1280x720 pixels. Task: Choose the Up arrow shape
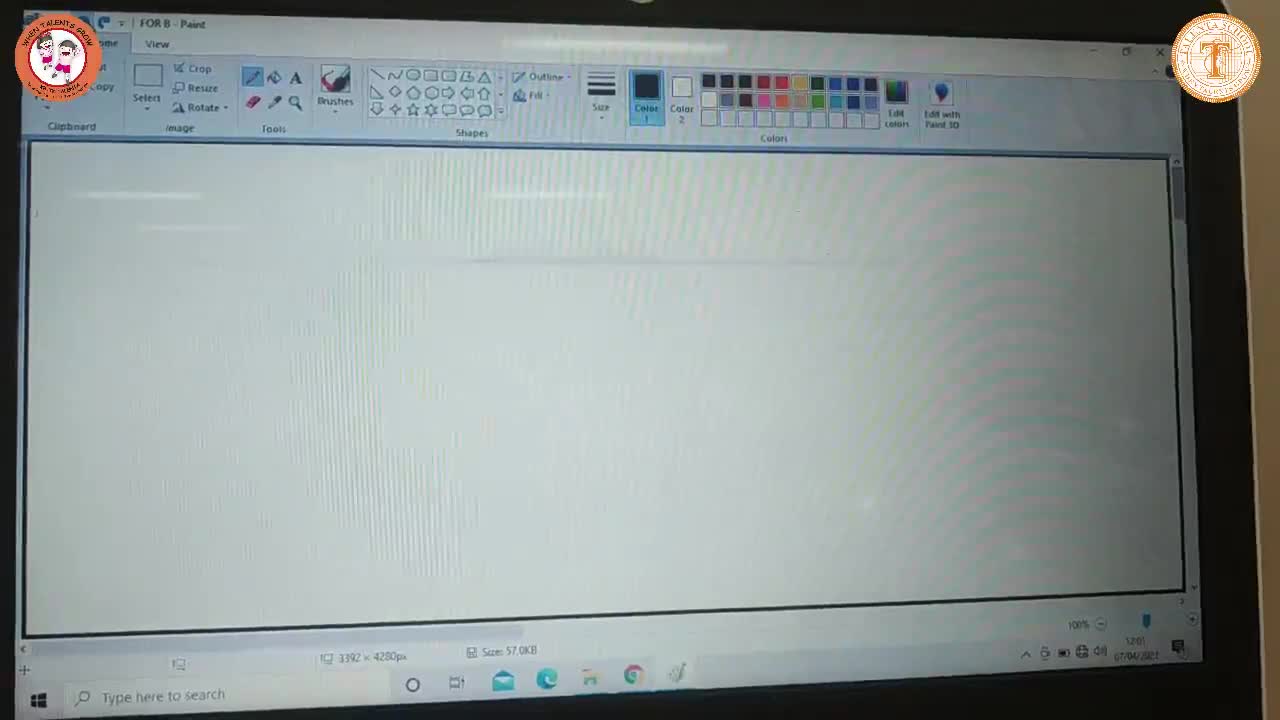pyautogui.click(x=484, y=93)
